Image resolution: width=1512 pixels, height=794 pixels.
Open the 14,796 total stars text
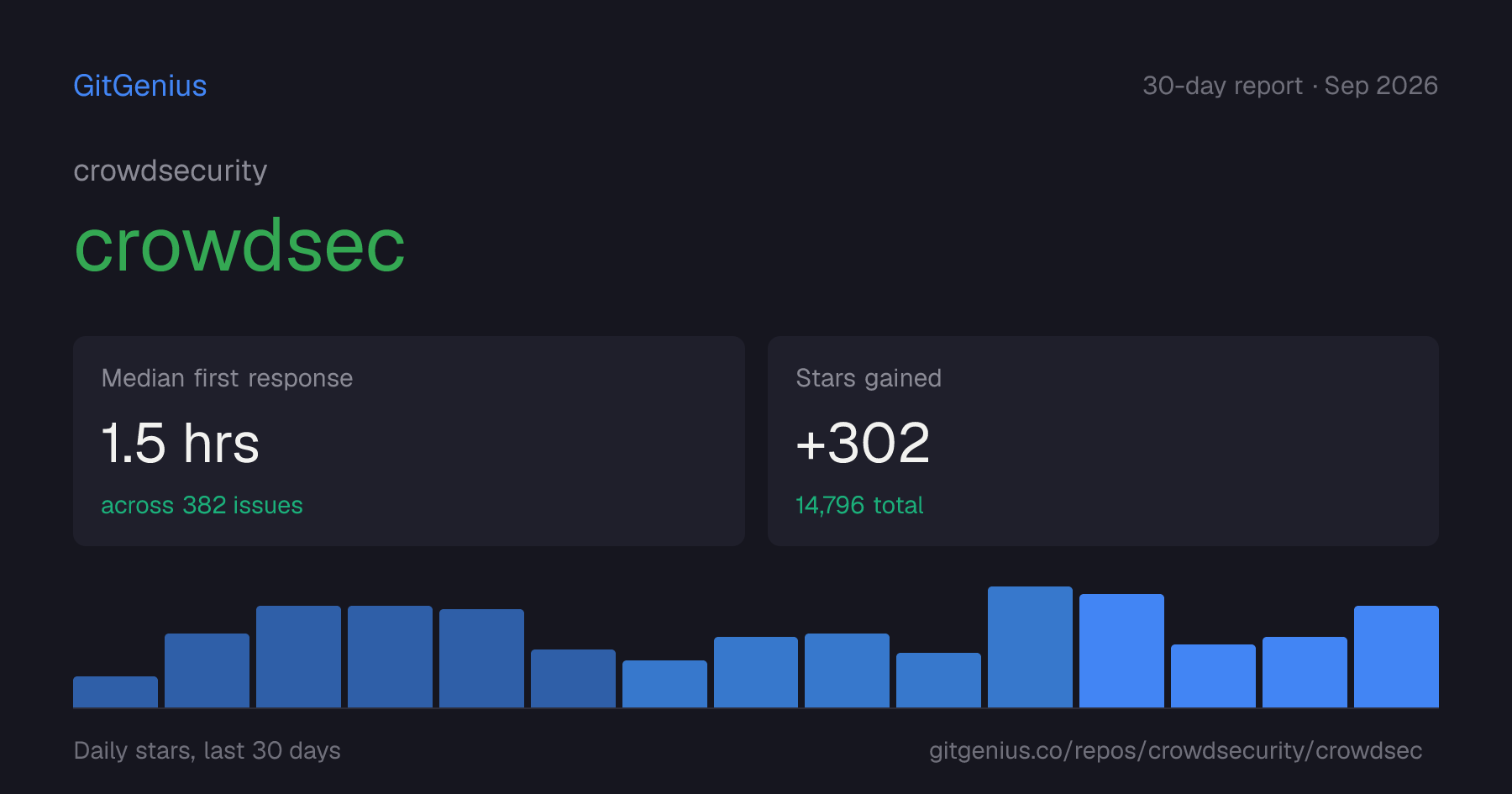coord(859,505)
